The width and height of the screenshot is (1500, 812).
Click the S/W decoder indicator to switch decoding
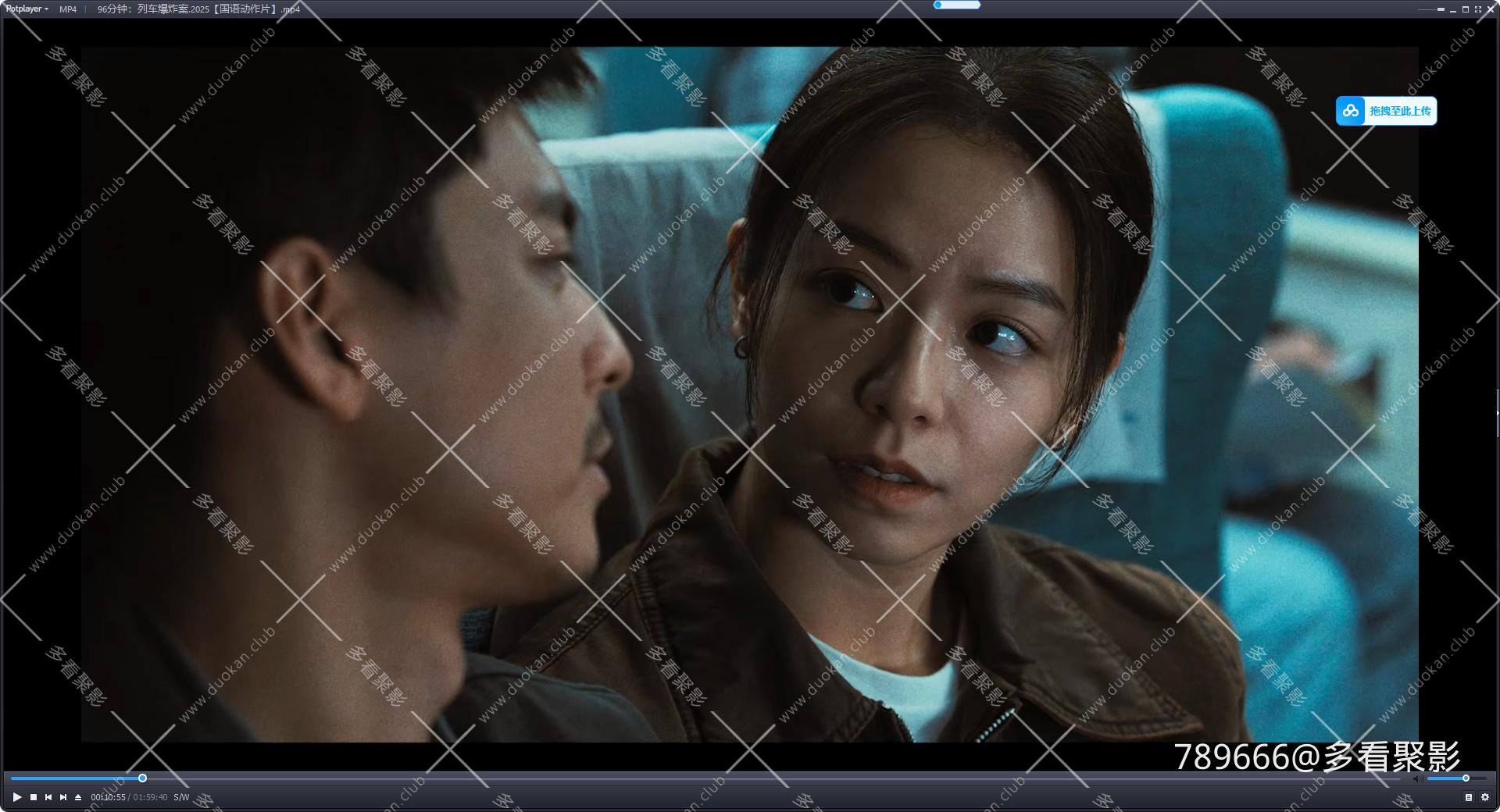181,798
